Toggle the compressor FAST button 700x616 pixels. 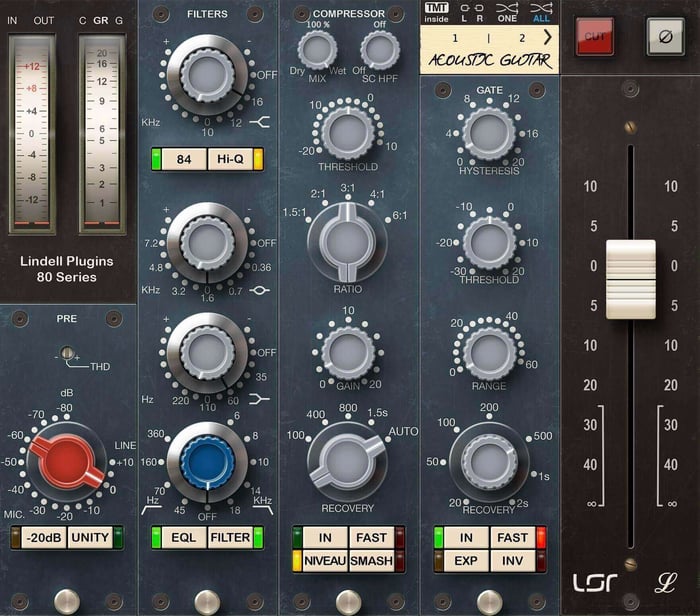pos(371,537)
